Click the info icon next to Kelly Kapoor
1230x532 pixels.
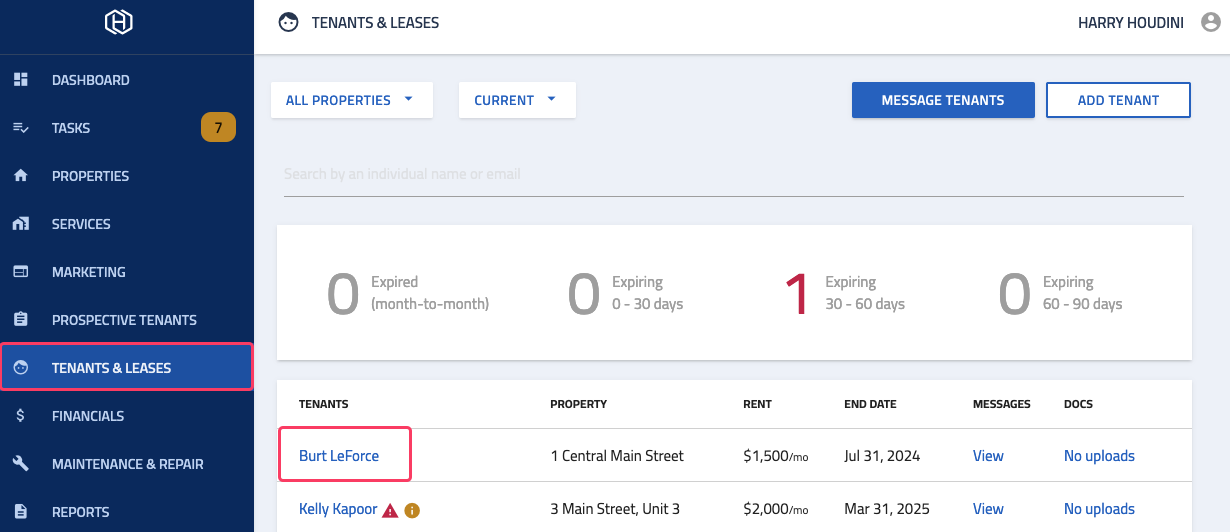click(412, 510)
